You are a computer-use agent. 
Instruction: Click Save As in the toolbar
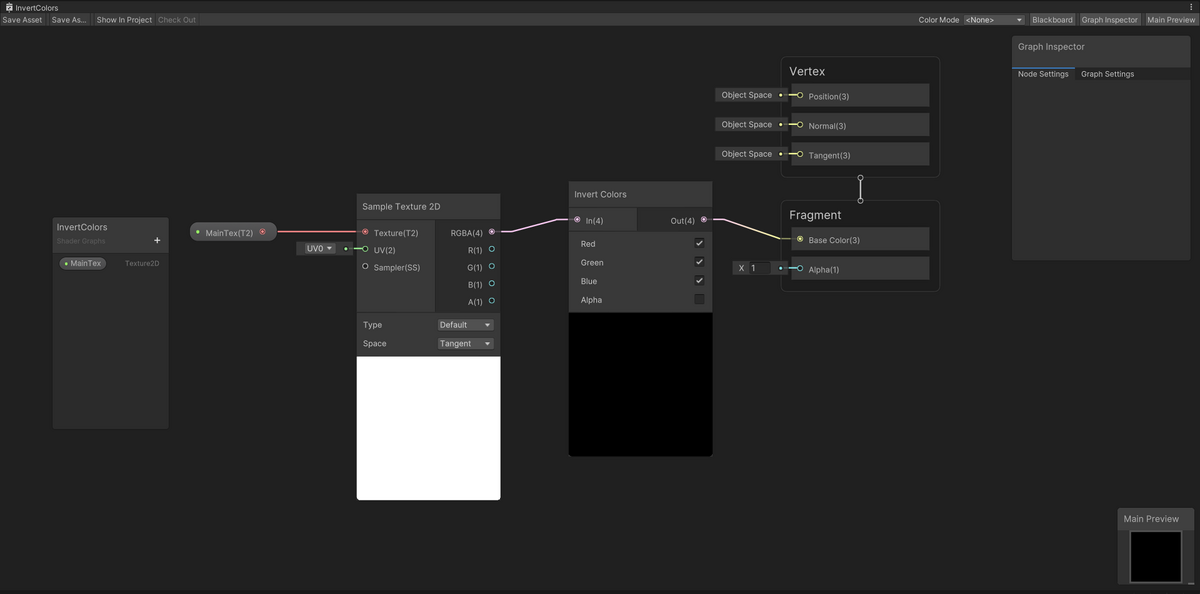pos(69,20)
